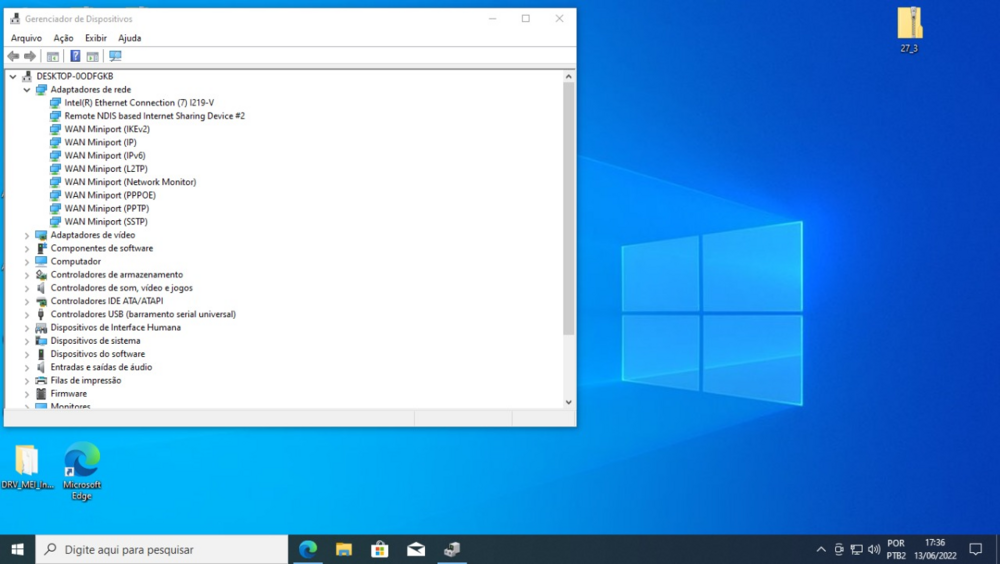
Task: Collapse the Adaptadores de rede category
Action: coord(27,90)
